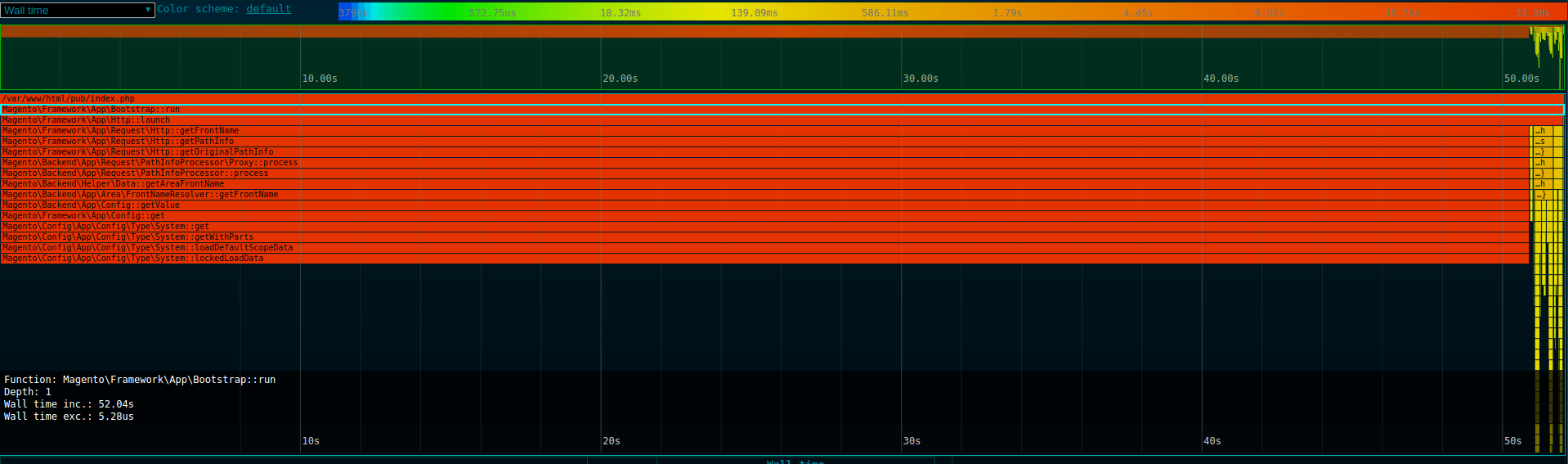Select the Http::getOriginalPathInfo frame
The height and width of the screenshot is (464, 1568).
pos(764,152)
